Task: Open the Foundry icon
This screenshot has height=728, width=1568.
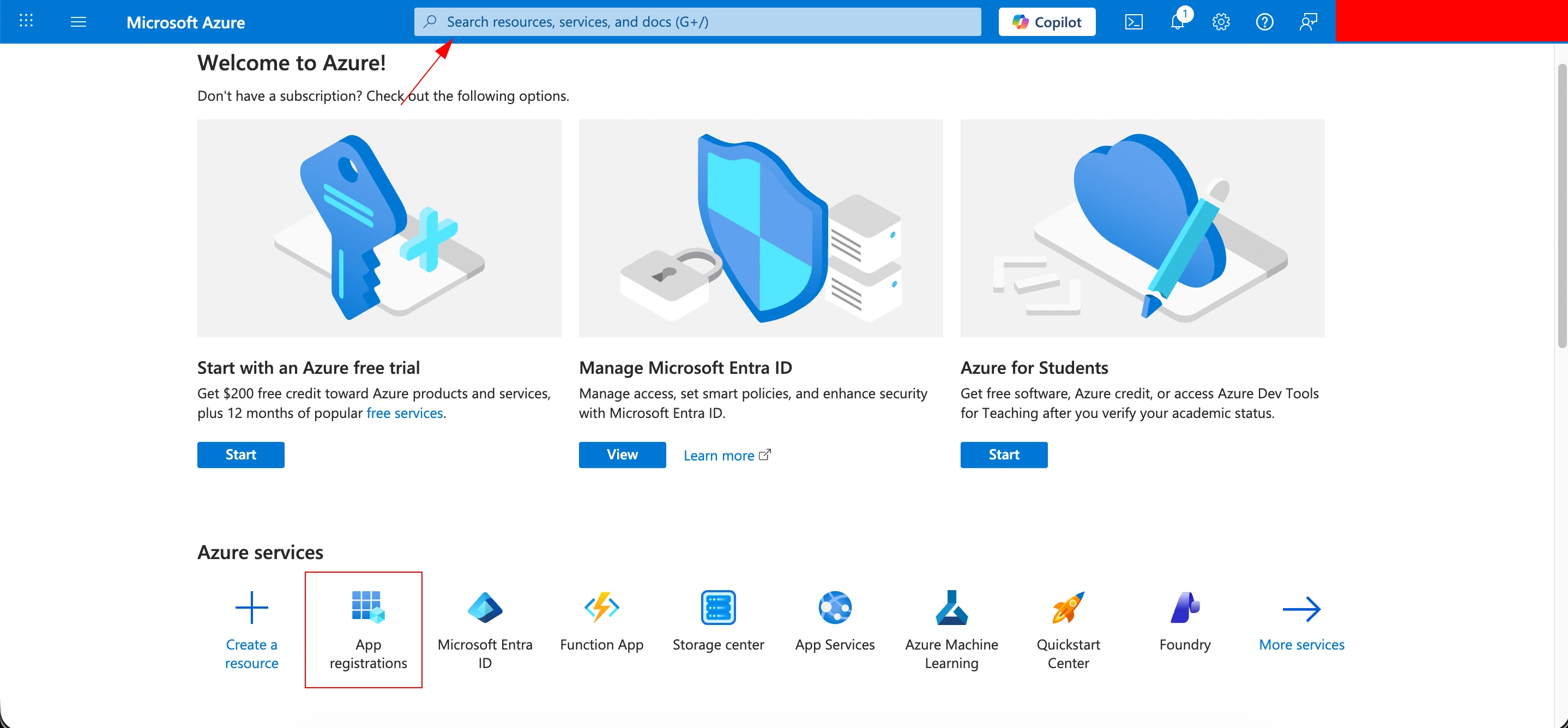Action: (1185, 608)
